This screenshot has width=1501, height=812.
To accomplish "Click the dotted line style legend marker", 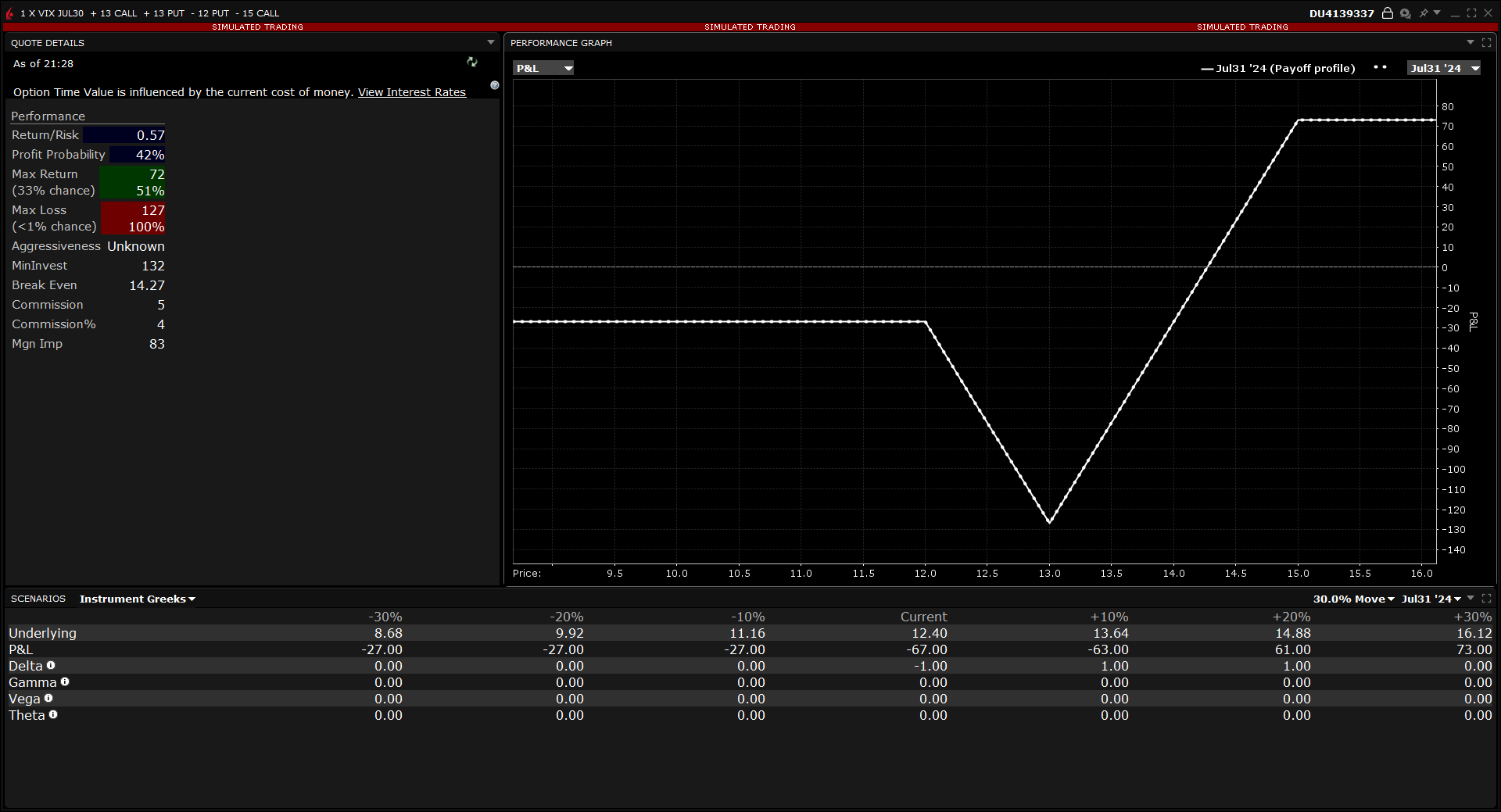I will pos(1380,68).
